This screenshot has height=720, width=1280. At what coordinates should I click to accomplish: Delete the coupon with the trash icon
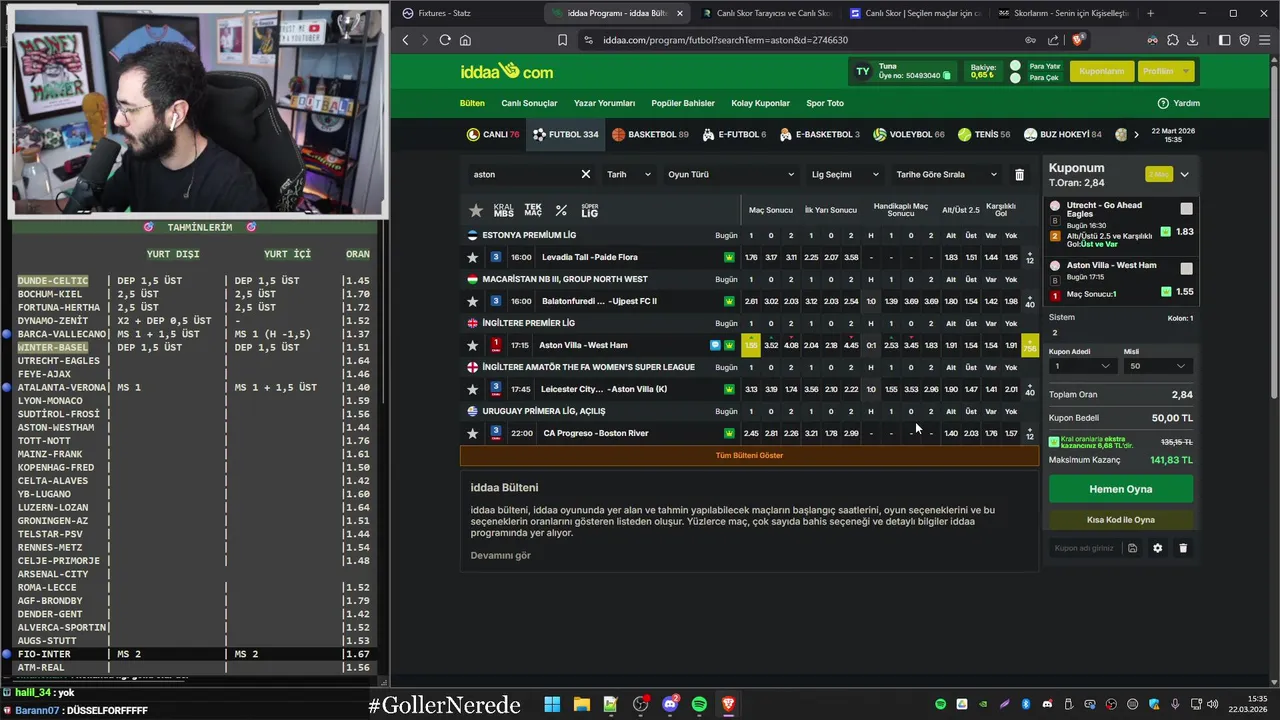point(1183,548)
